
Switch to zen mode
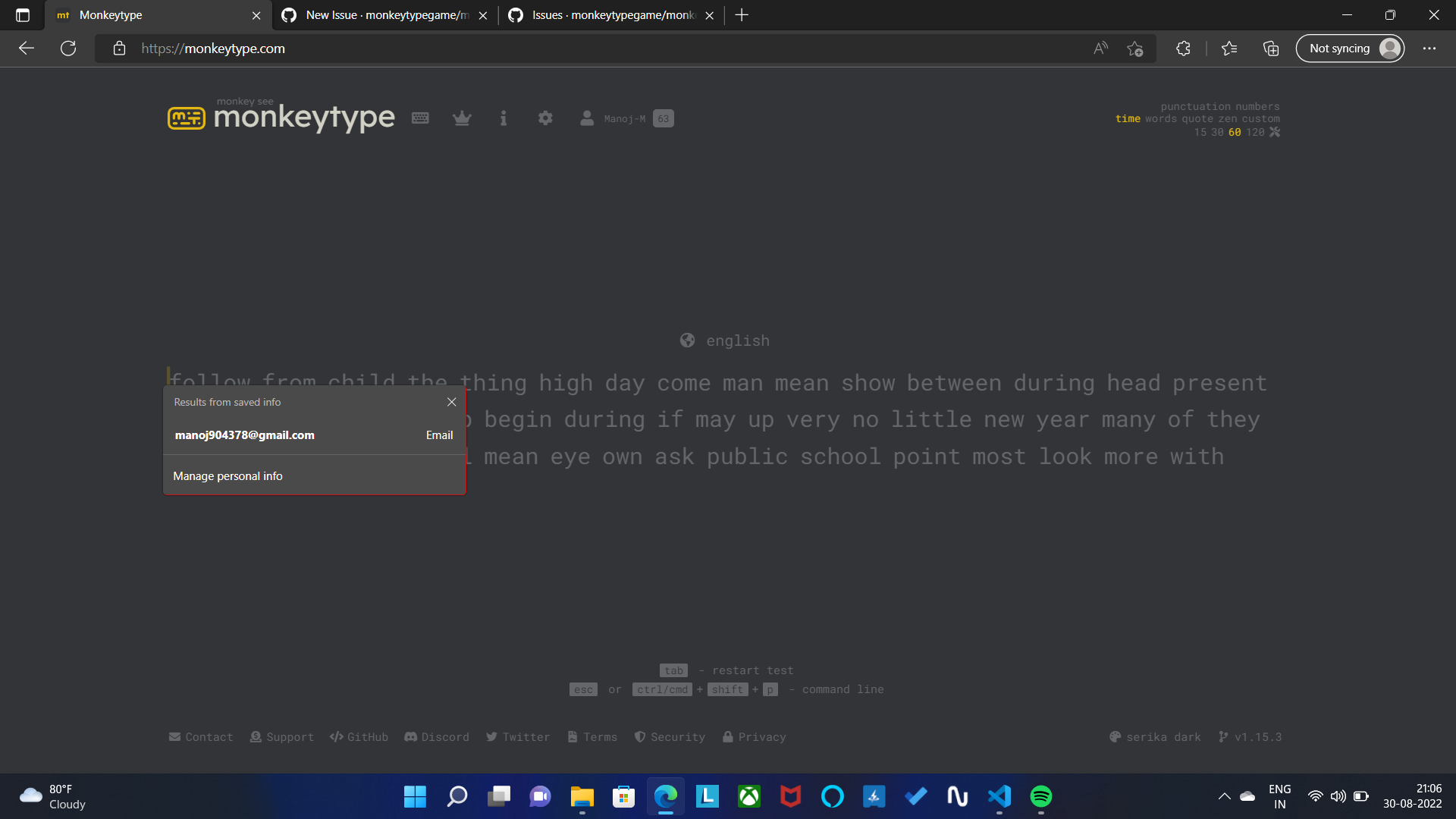coord(1225,118)
